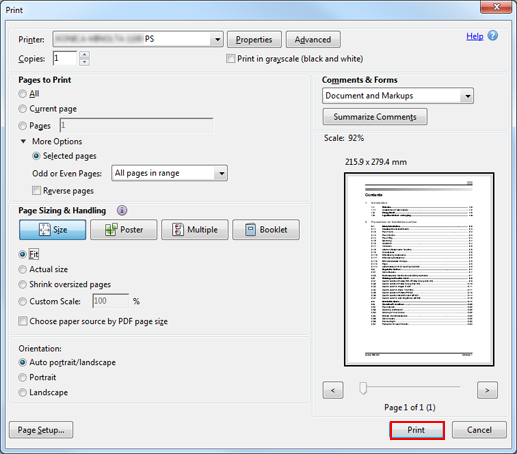The image size is (517, 454).
Task: Click the printer Properties button
Action: pos(254,40)
